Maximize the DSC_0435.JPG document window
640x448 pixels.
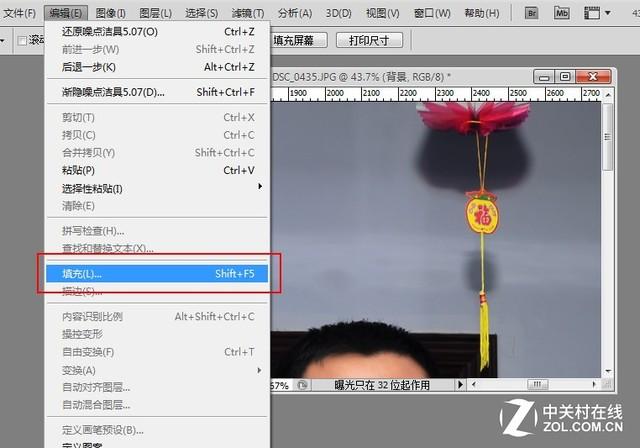tap(565, 77)
